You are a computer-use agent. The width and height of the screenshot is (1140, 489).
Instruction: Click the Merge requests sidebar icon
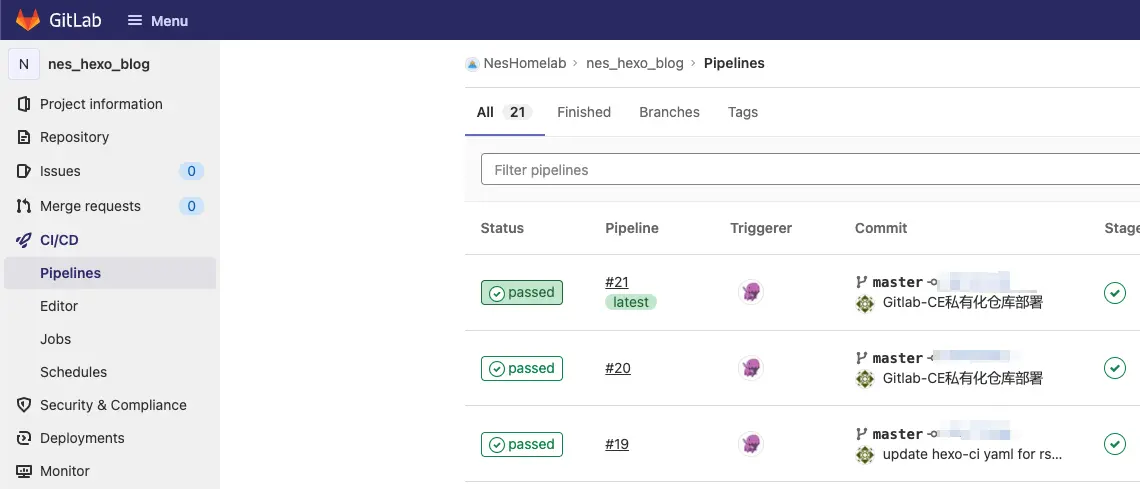[24, 206]
